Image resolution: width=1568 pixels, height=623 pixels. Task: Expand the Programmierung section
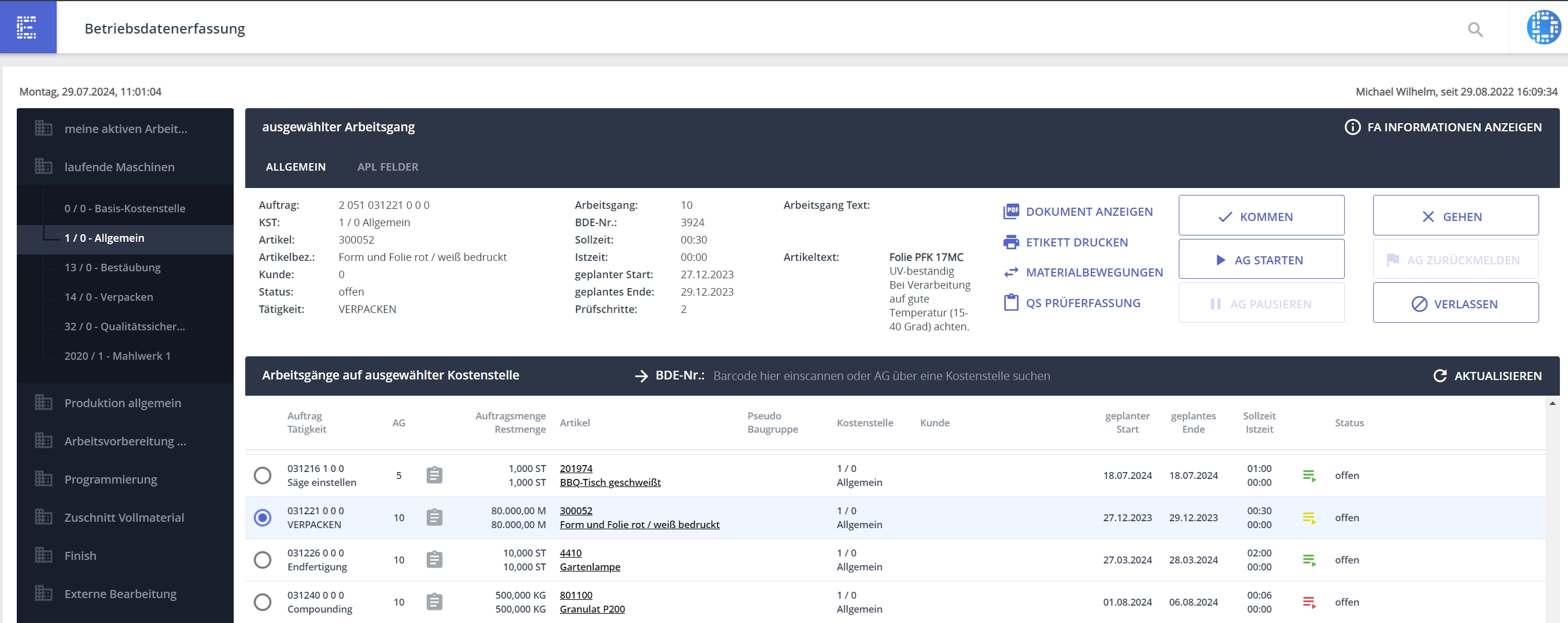point(126,478)
